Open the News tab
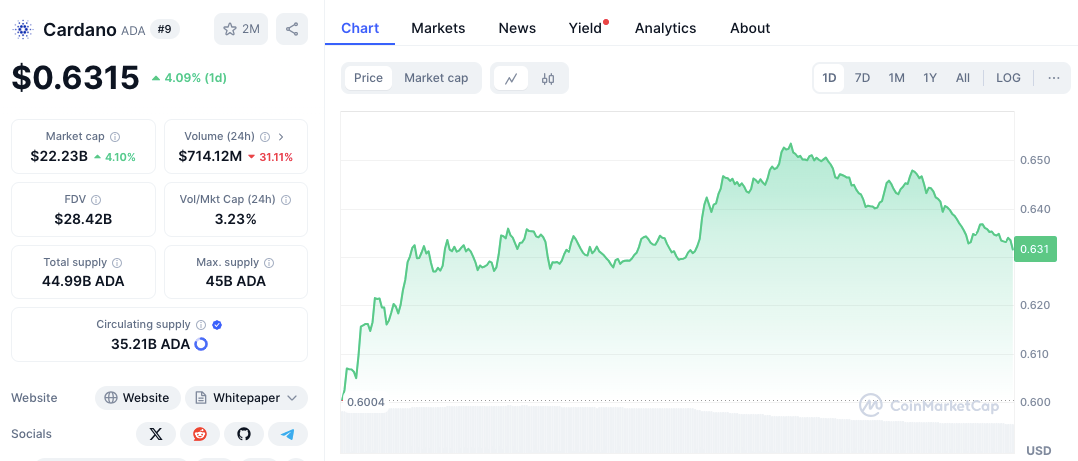 [517, 28]
